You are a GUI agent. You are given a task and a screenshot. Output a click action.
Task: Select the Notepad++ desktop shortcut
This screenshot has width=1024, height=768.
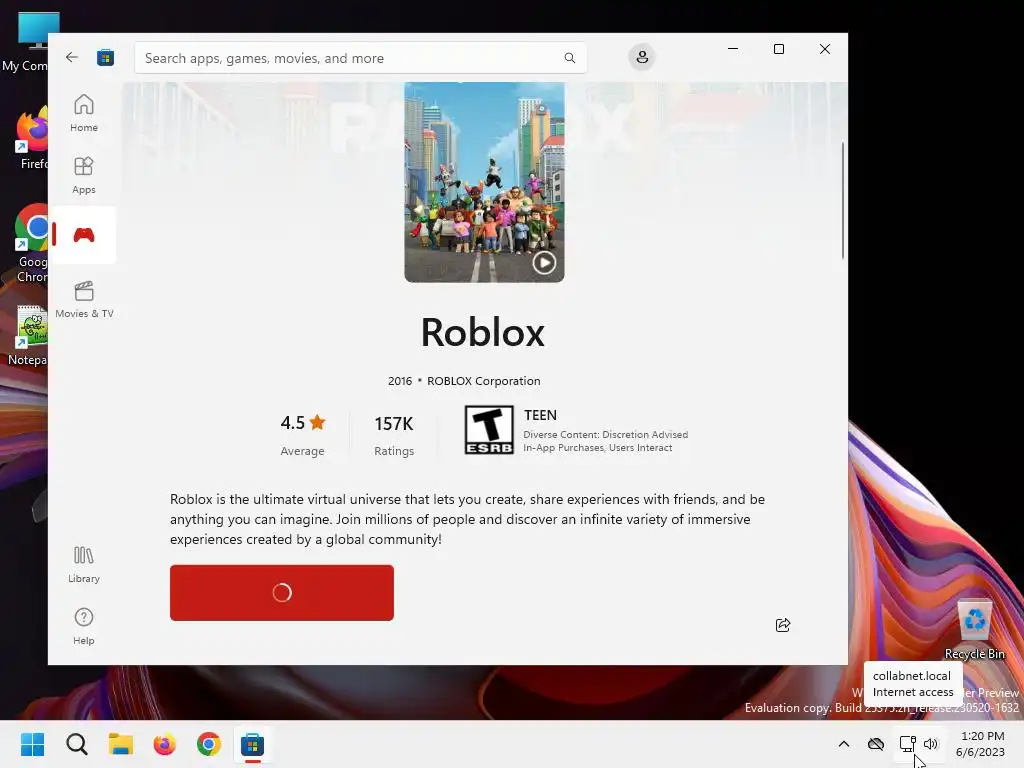27,336
